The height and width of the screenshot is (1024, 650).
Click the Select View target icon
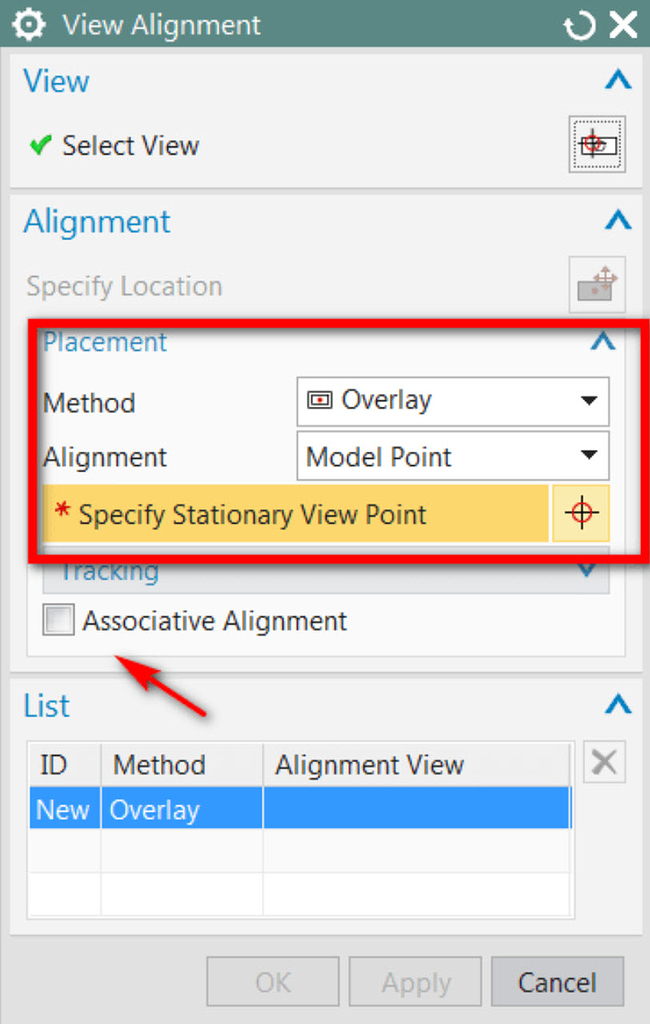[x=597, y=142]
